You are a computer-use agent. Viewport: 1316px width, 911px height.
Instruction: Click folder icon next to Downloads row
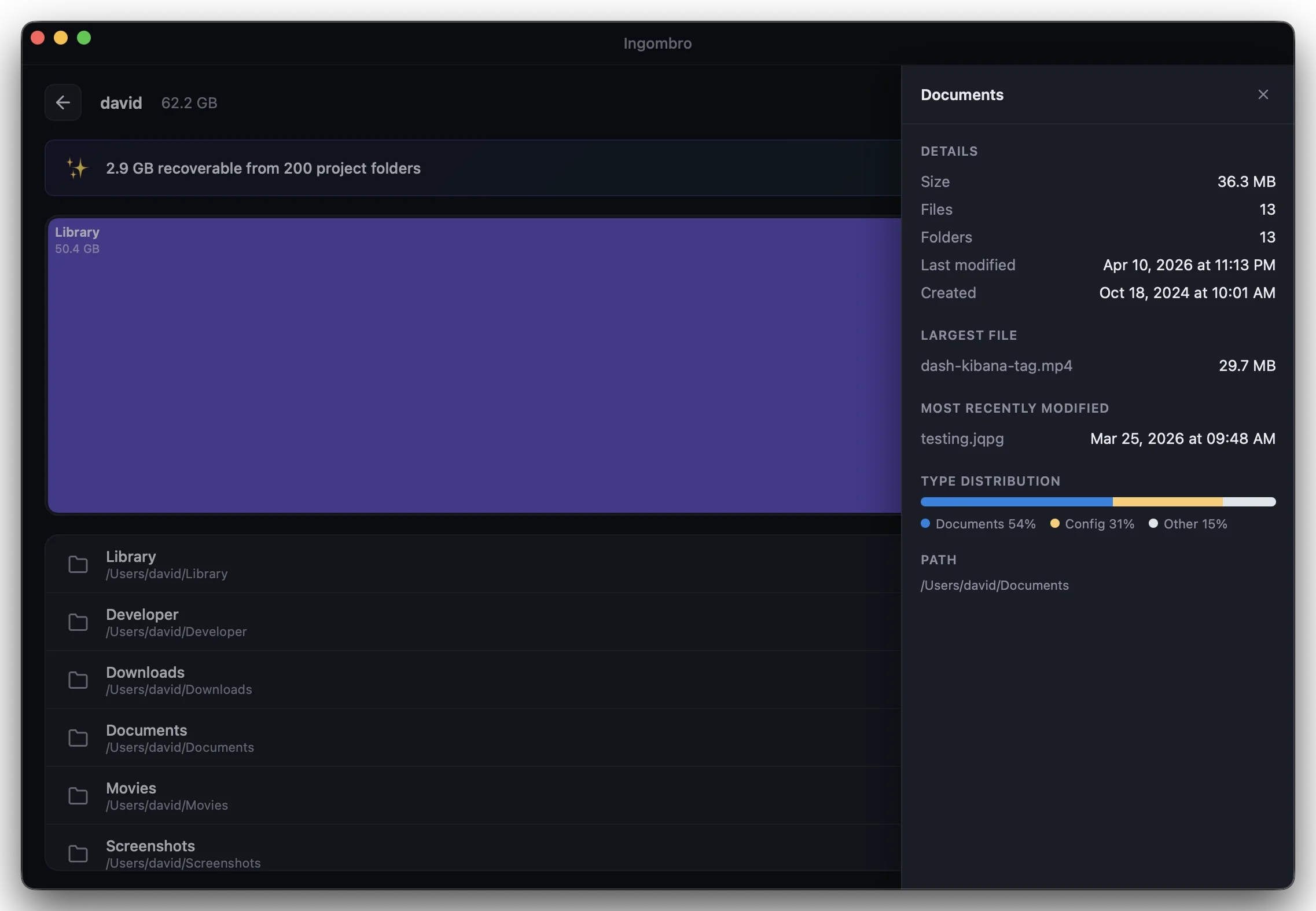coord(78,680)
